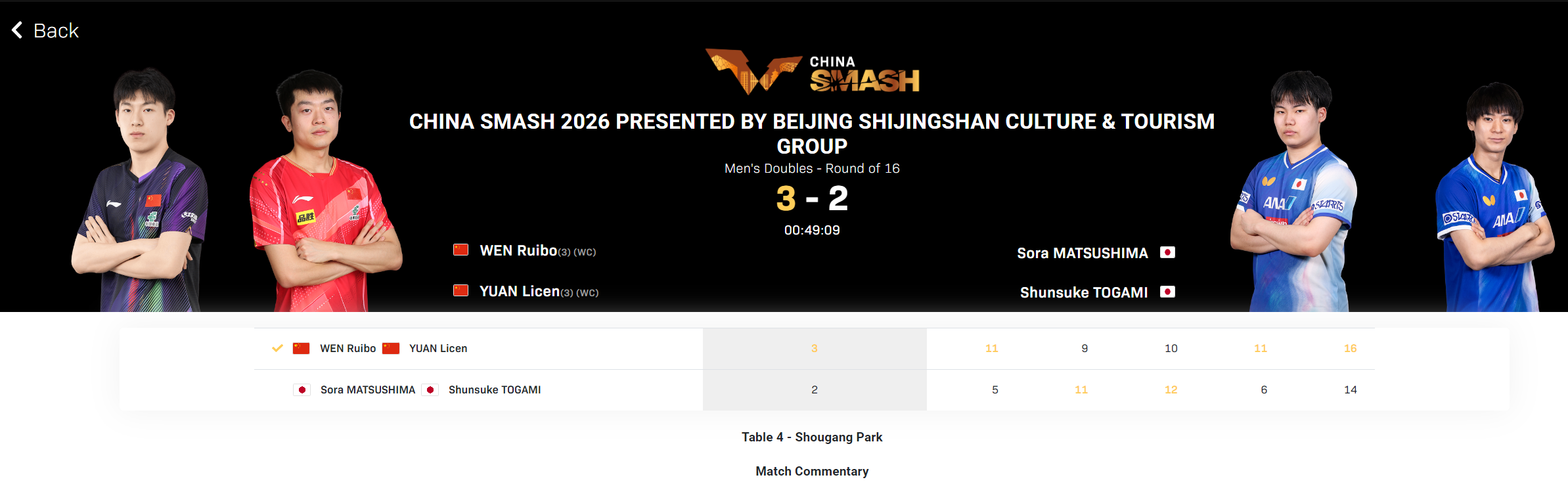Click Japan flag before Shunsuke TOGAMI in table
Image resolution: width=1568 pixels, height=490 pixels.
(430, 390)
